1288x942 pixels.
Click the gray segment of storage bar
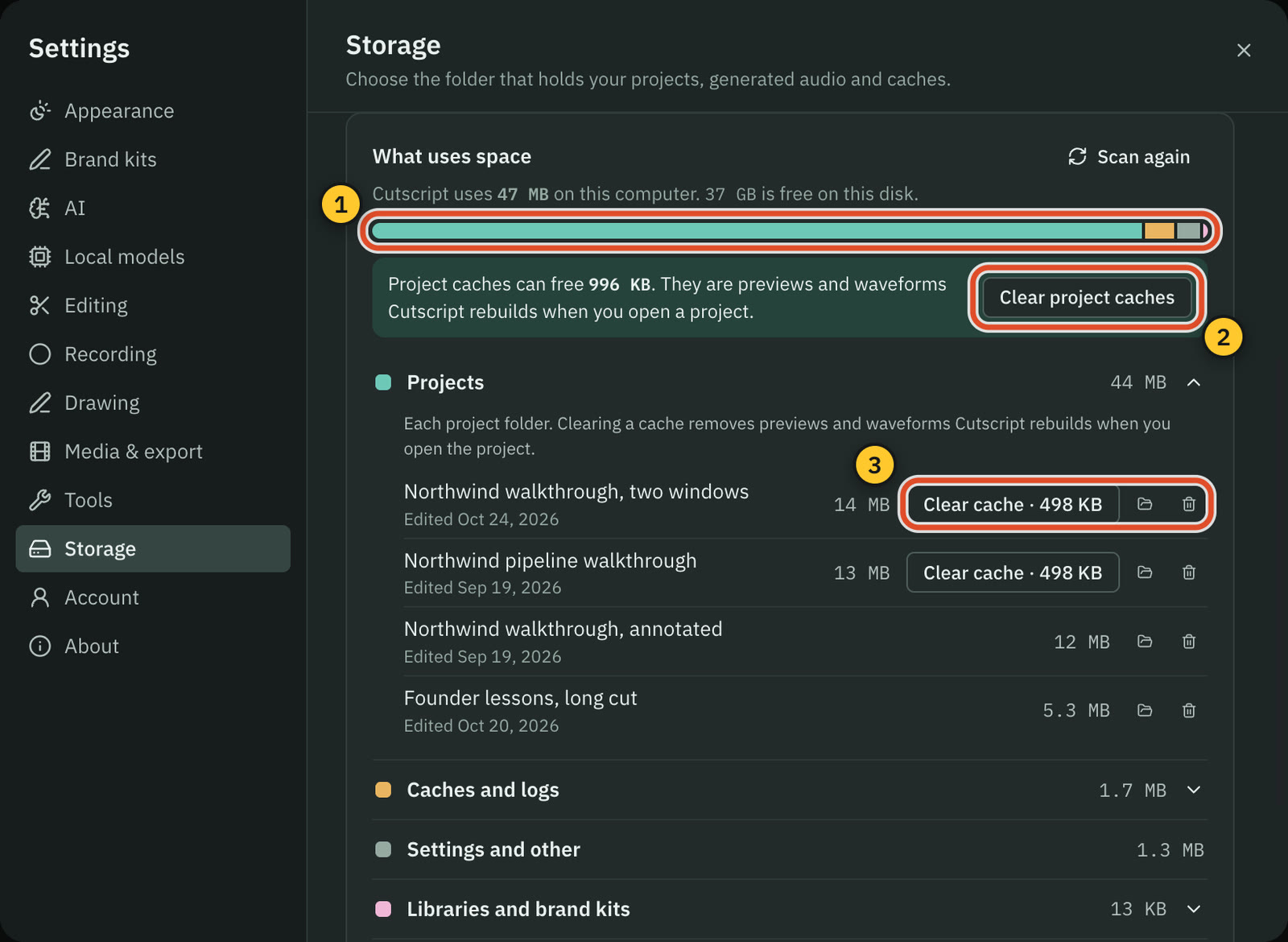(x=1188, y=231)
